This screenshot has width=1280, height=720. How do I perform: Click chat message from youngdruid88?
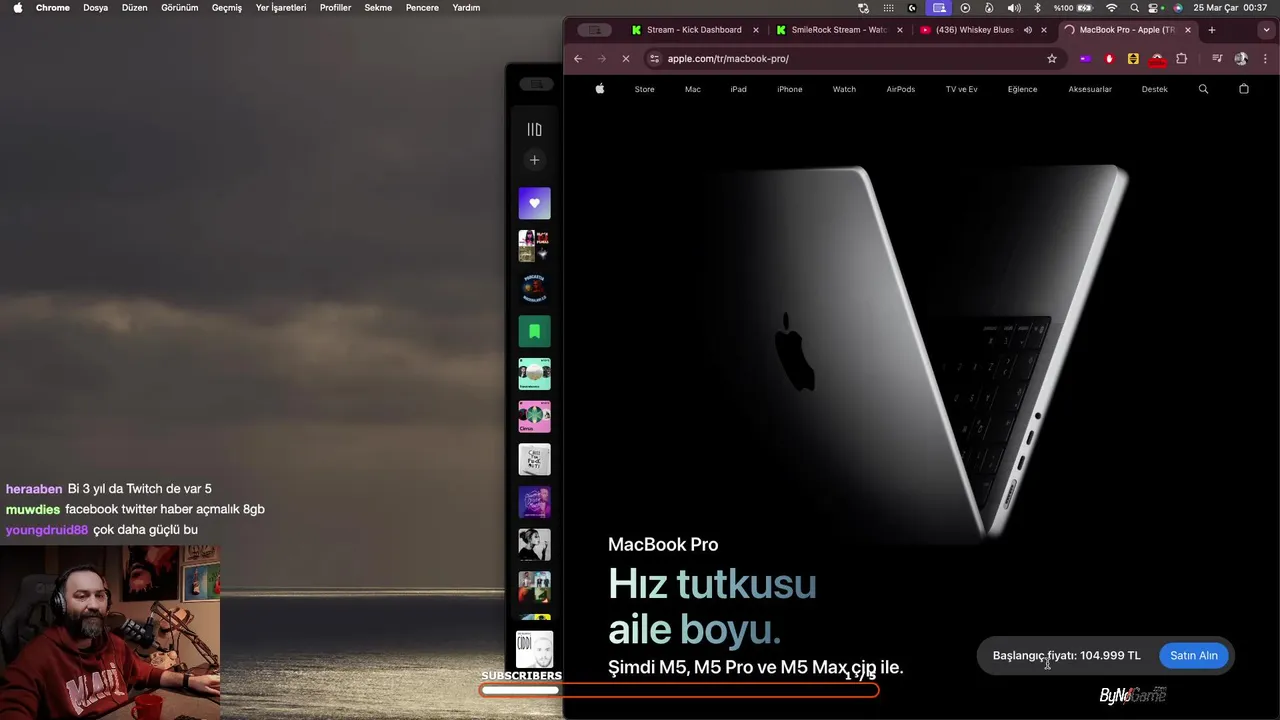tap(102, 530)
